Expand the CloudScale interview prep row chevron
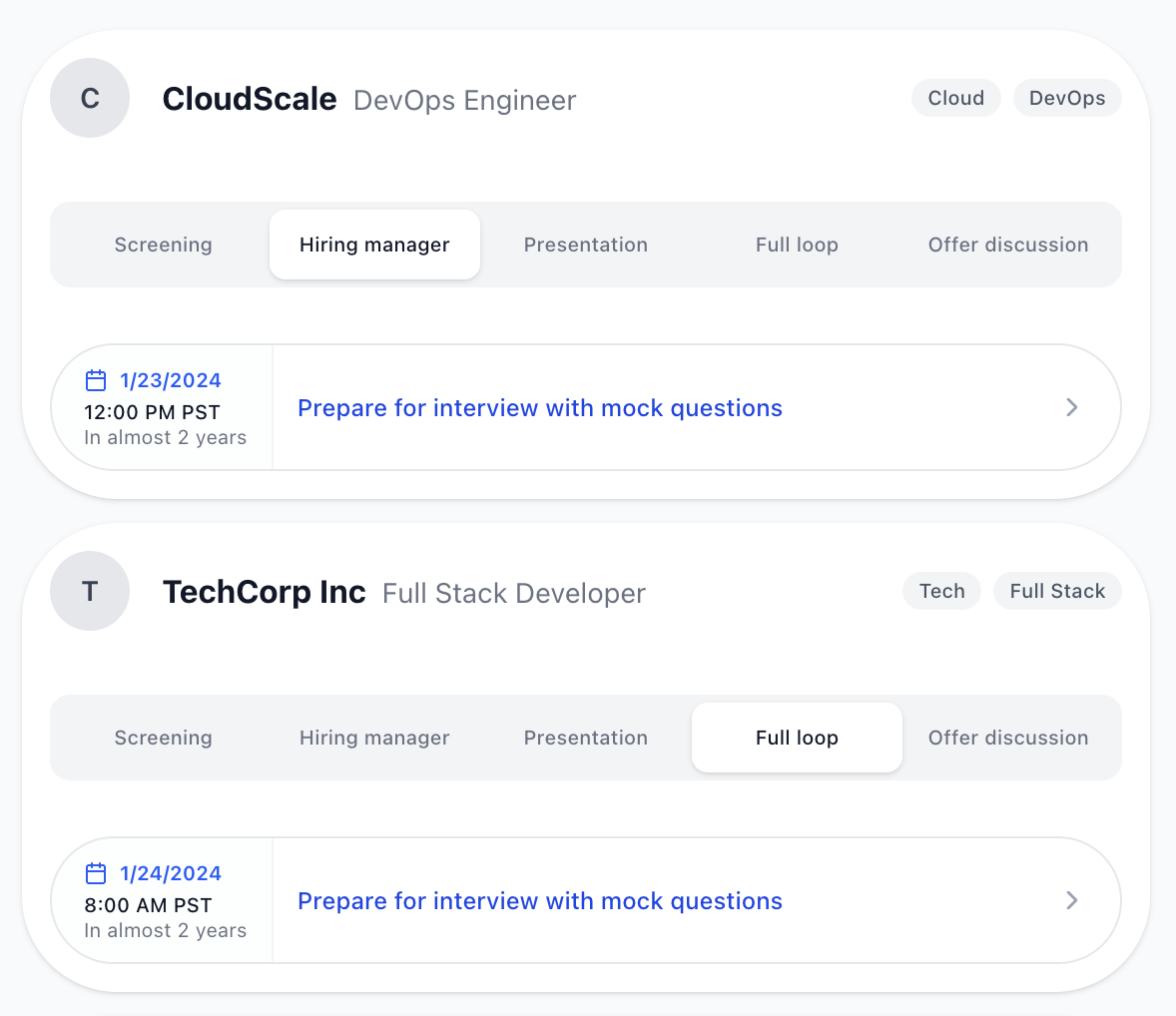This screenshot has height=1016, width=1176. click(x=1072, y=407)
